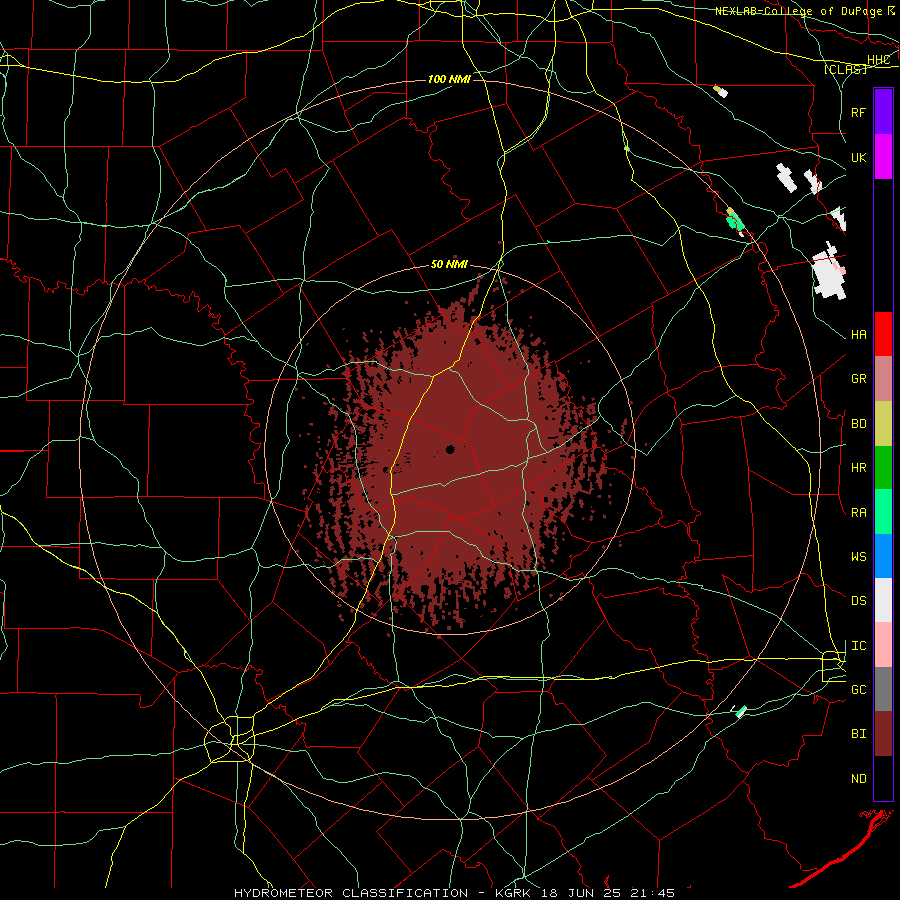Click the RF legend label

click(x=858, y=112)
